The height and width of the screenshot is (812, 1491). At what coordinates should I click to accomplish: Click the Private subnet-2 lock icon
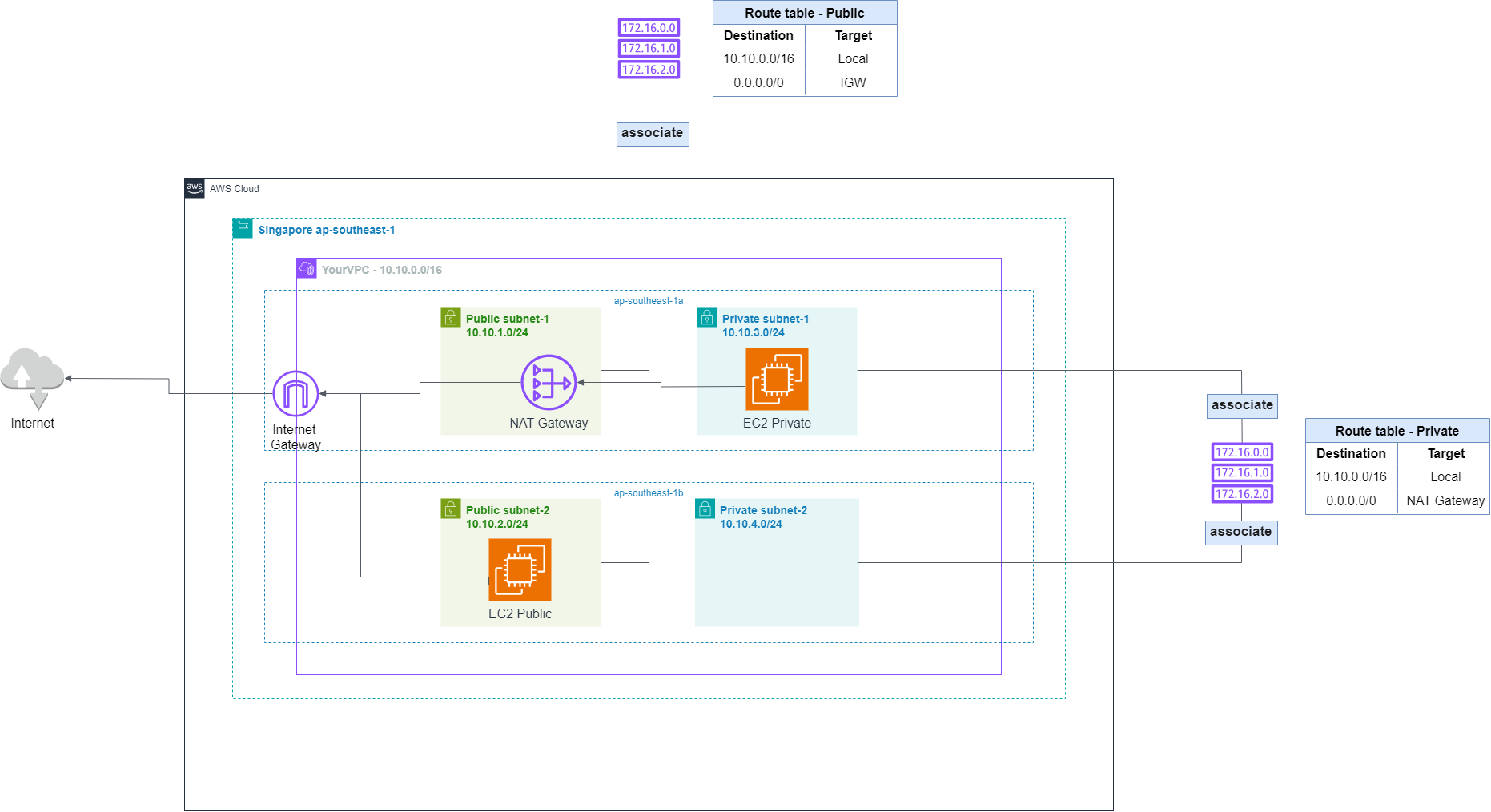coord(705,509)
